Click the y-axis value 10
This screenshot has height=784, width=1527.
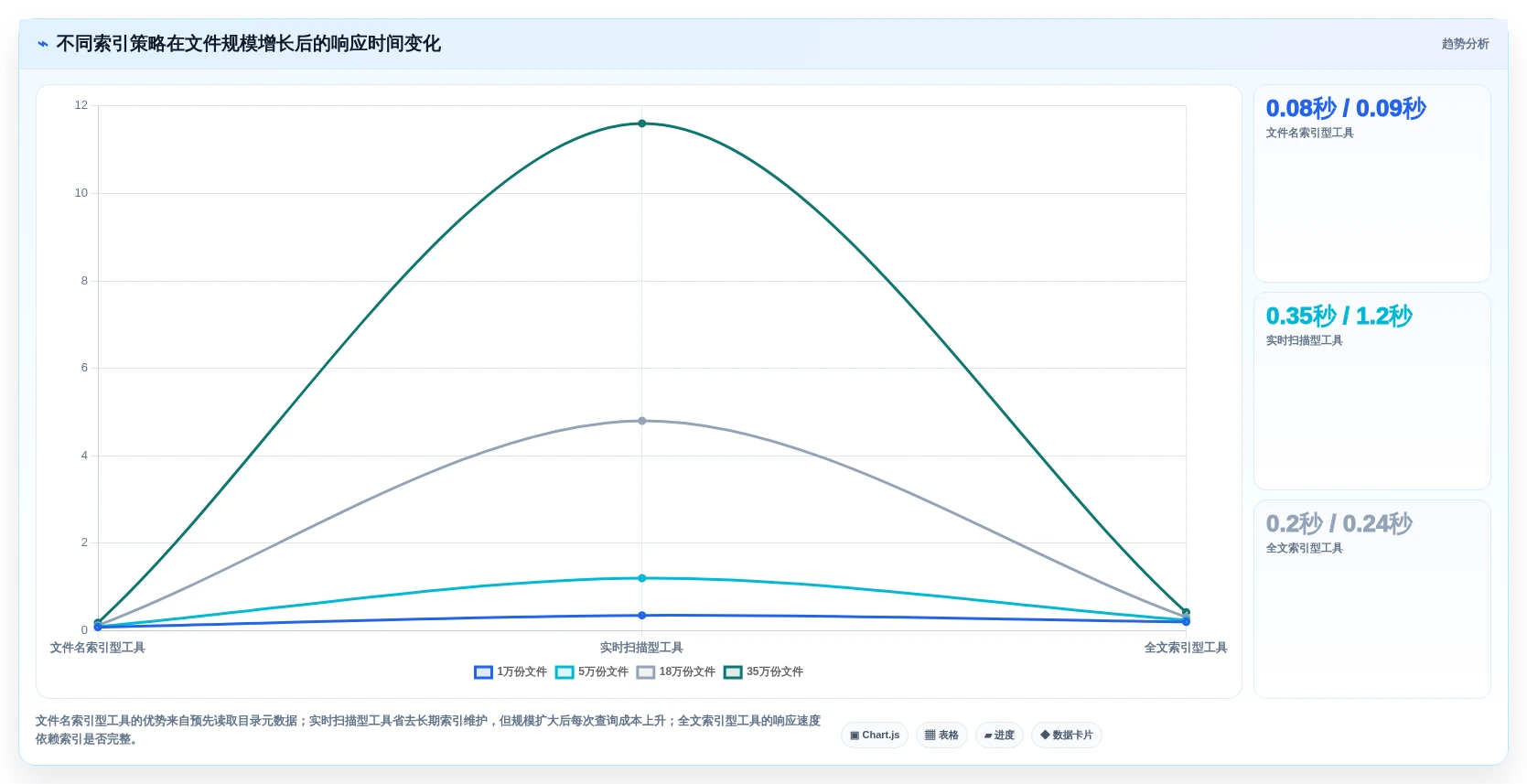[81, 193]
